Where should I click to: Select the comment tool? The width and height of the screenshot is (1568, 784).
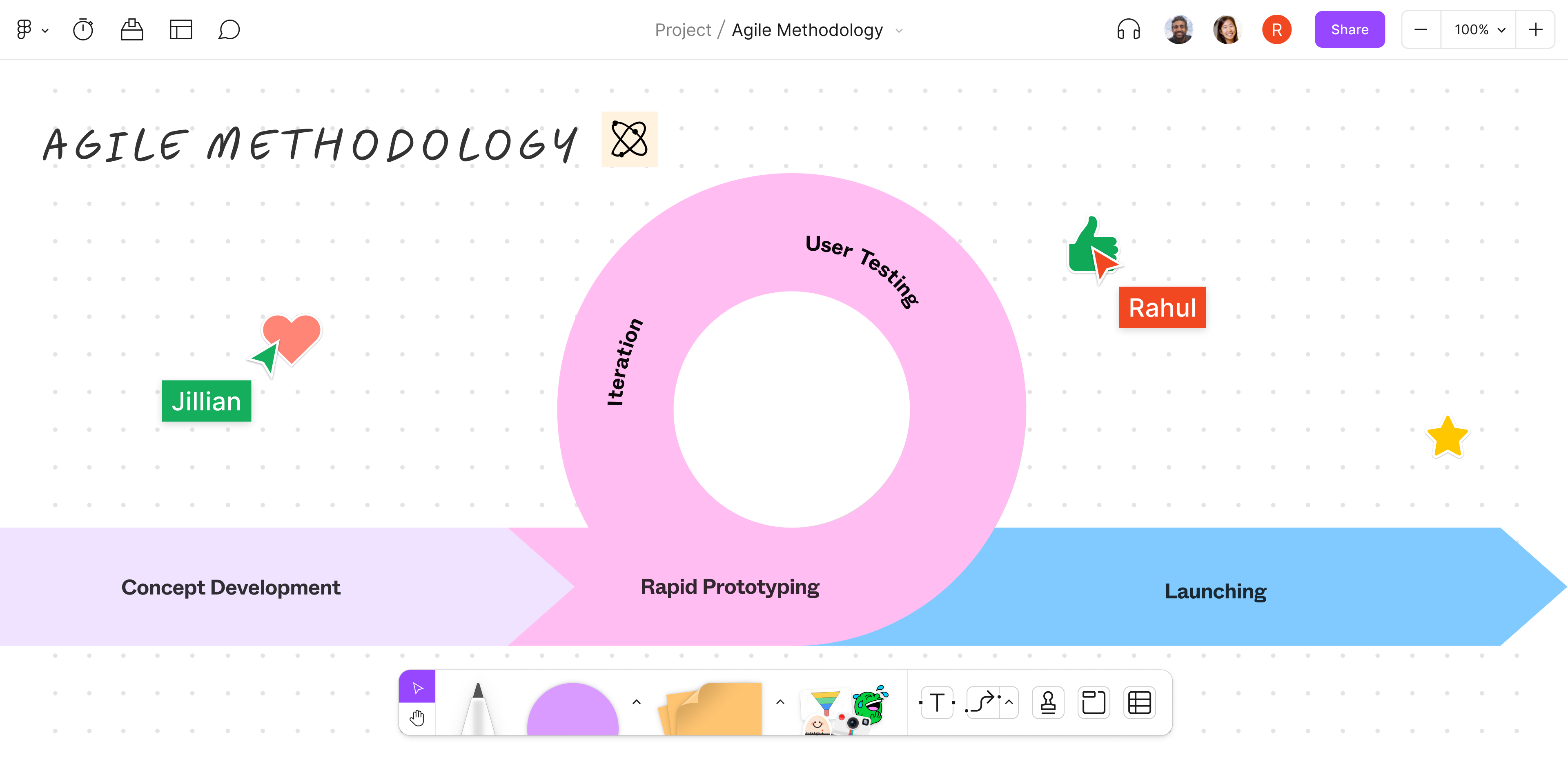coord(229,29)
